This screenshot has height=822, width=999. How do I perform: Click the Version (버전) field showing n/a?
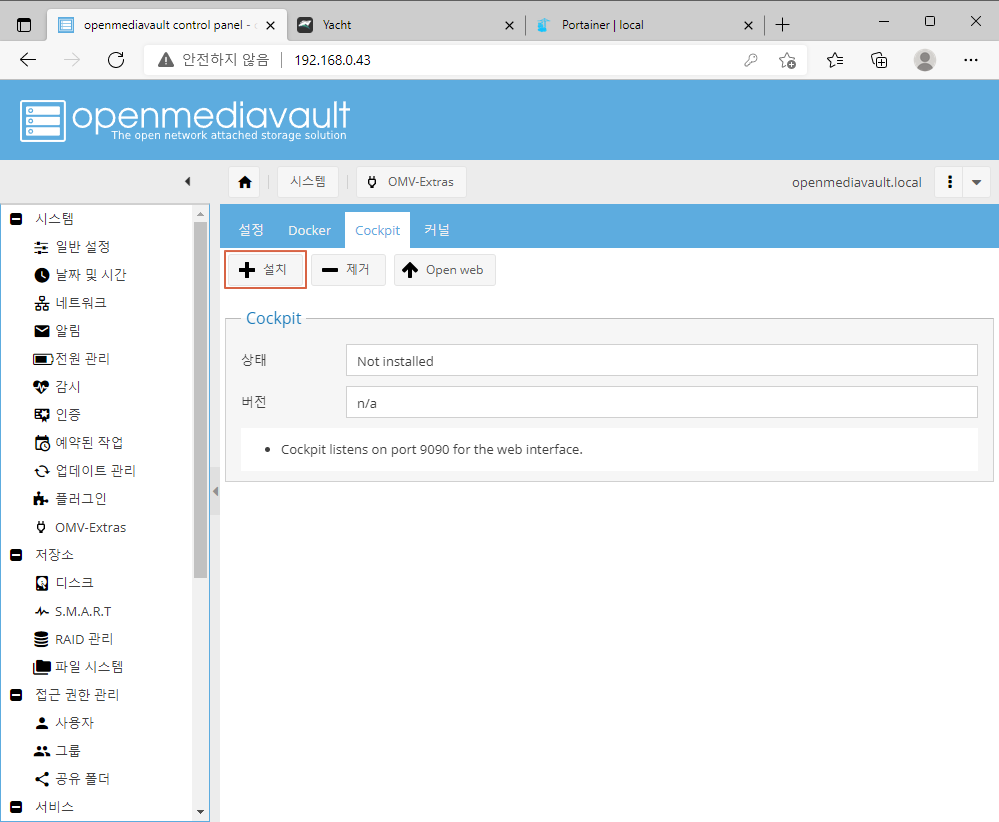coord(661,402)
